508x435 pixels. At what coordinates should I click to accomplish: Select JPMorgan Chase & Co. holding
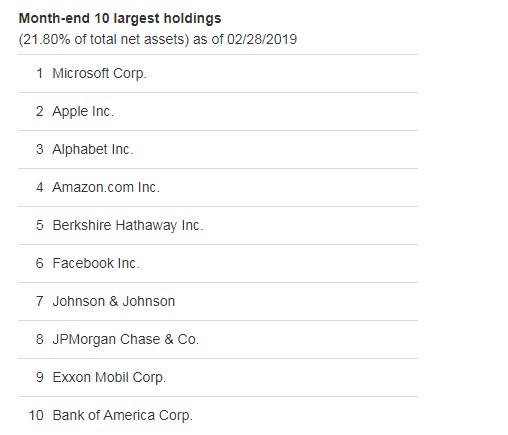[126, 339]
